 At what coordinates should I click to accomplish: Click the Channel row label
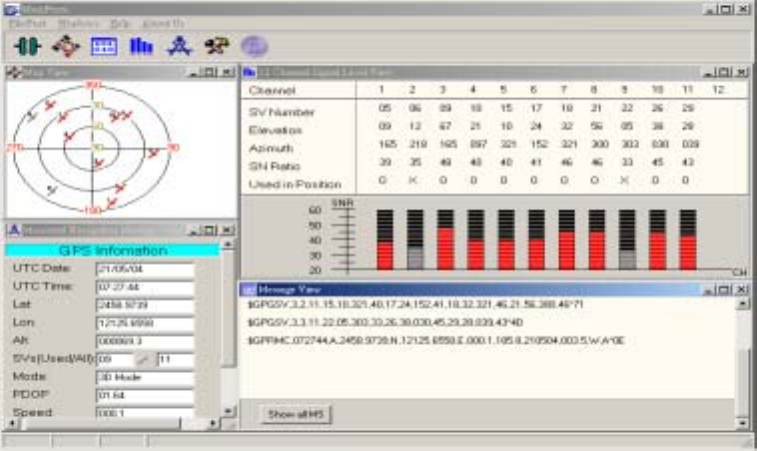(x=272, y=90)
